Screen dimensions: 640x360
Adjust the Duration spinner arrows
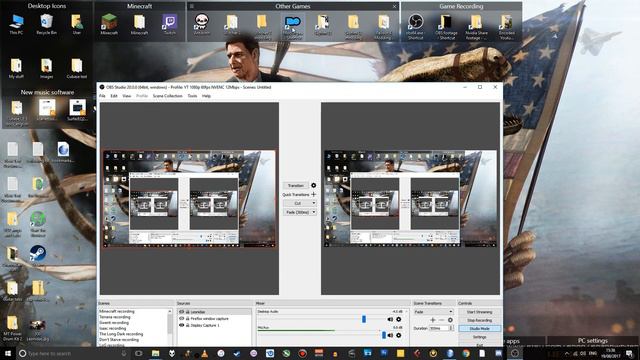pos(451,328)
